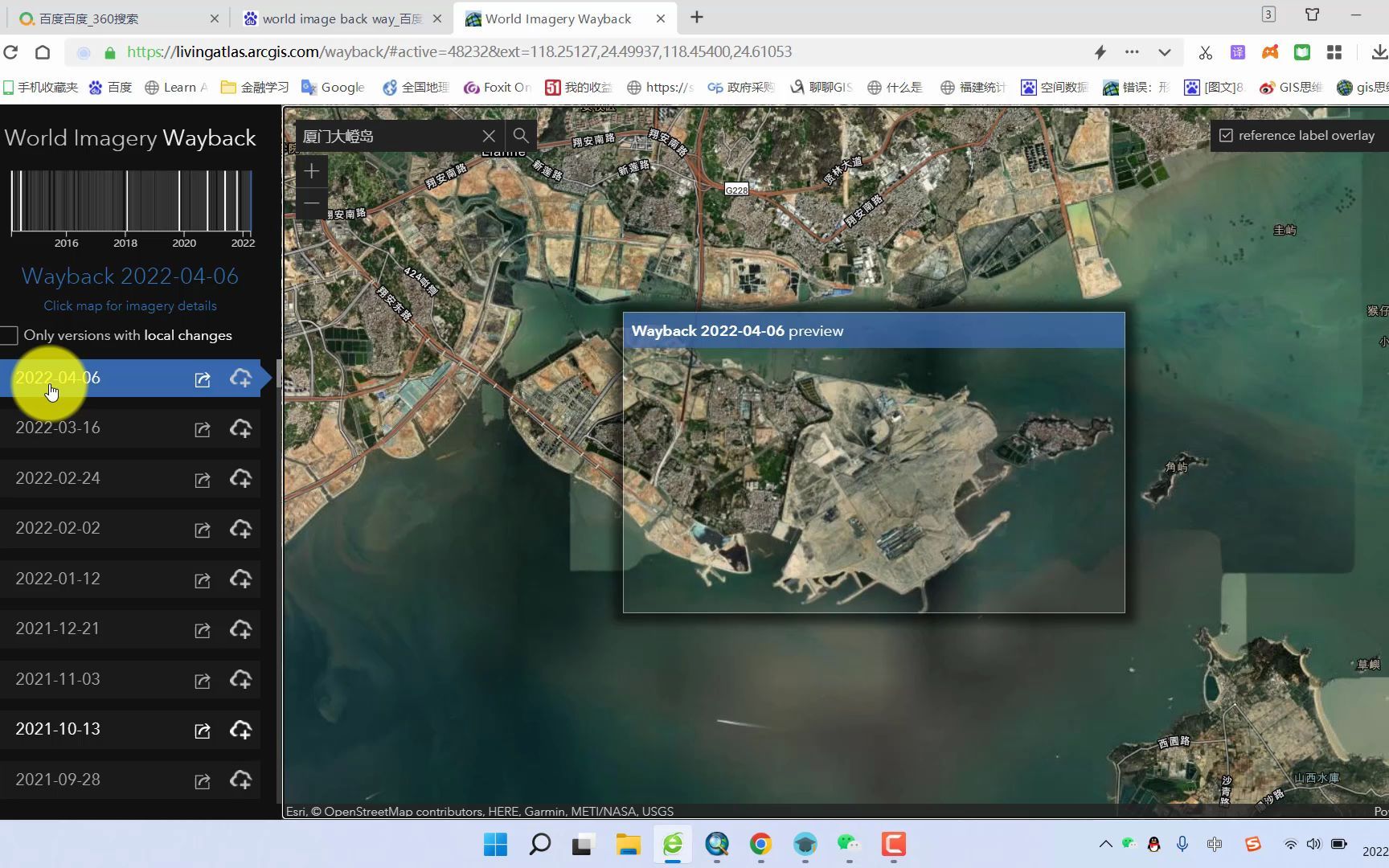Open web map icon for 2022-03-16
The width and height of the screenshot is (1389, 868).
pos(203,429)
